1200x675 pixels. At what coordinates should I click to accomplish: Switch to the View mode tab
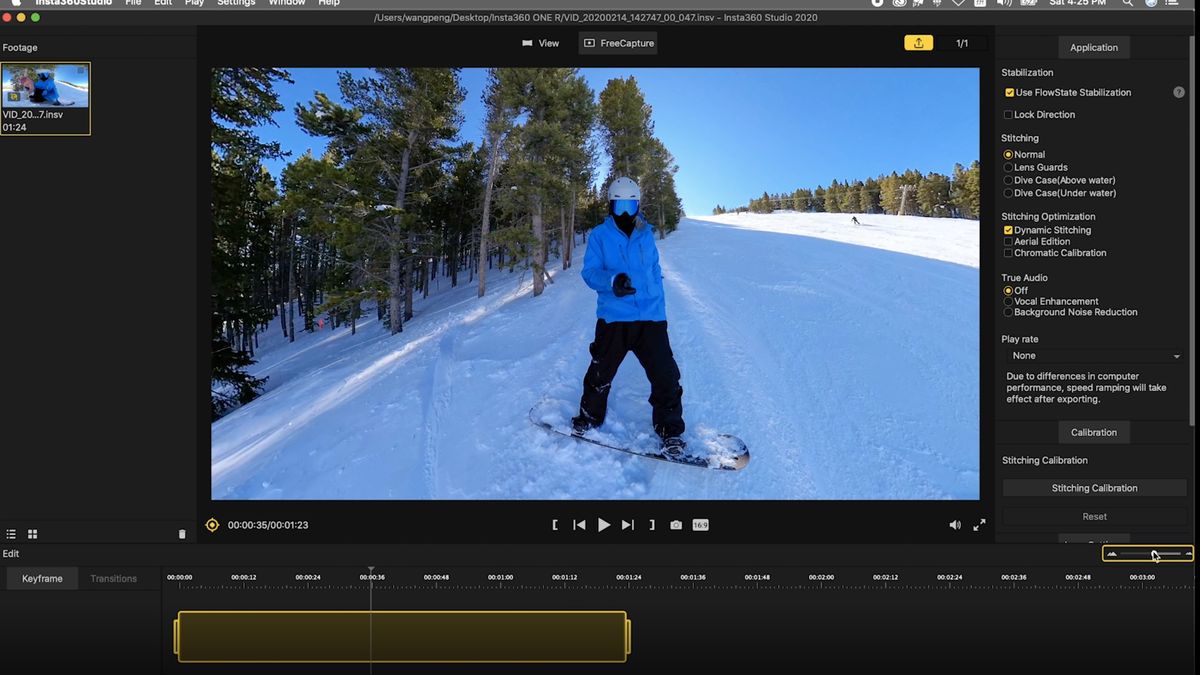[541, 43]
